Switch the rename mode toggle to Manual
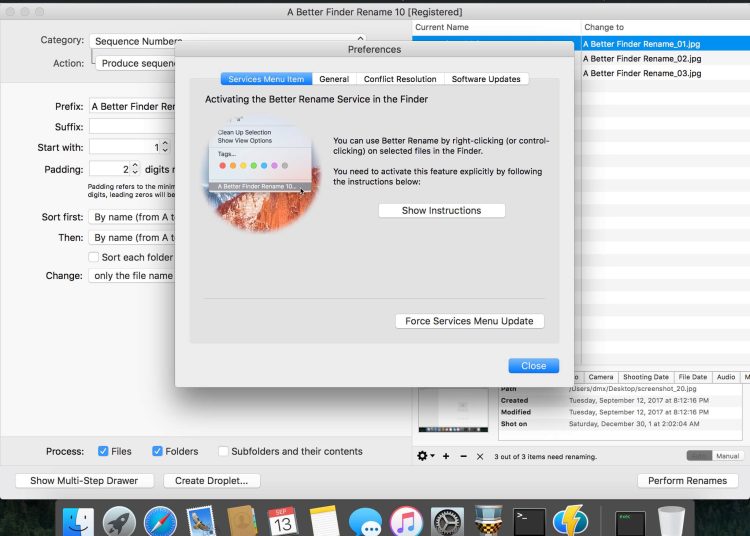This screenshot has height=536, width=750. click(726, 456)
